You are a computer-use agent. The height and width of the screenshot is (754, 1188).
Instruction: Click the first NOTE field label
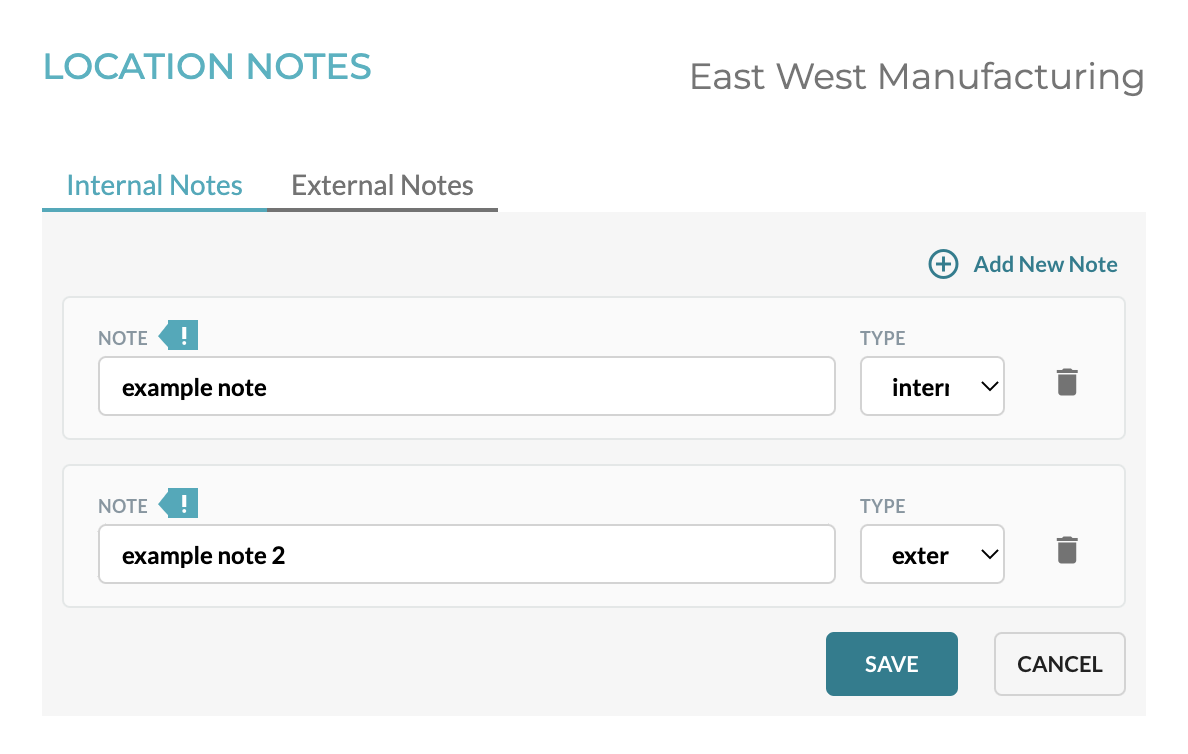(x=123, y=338)
